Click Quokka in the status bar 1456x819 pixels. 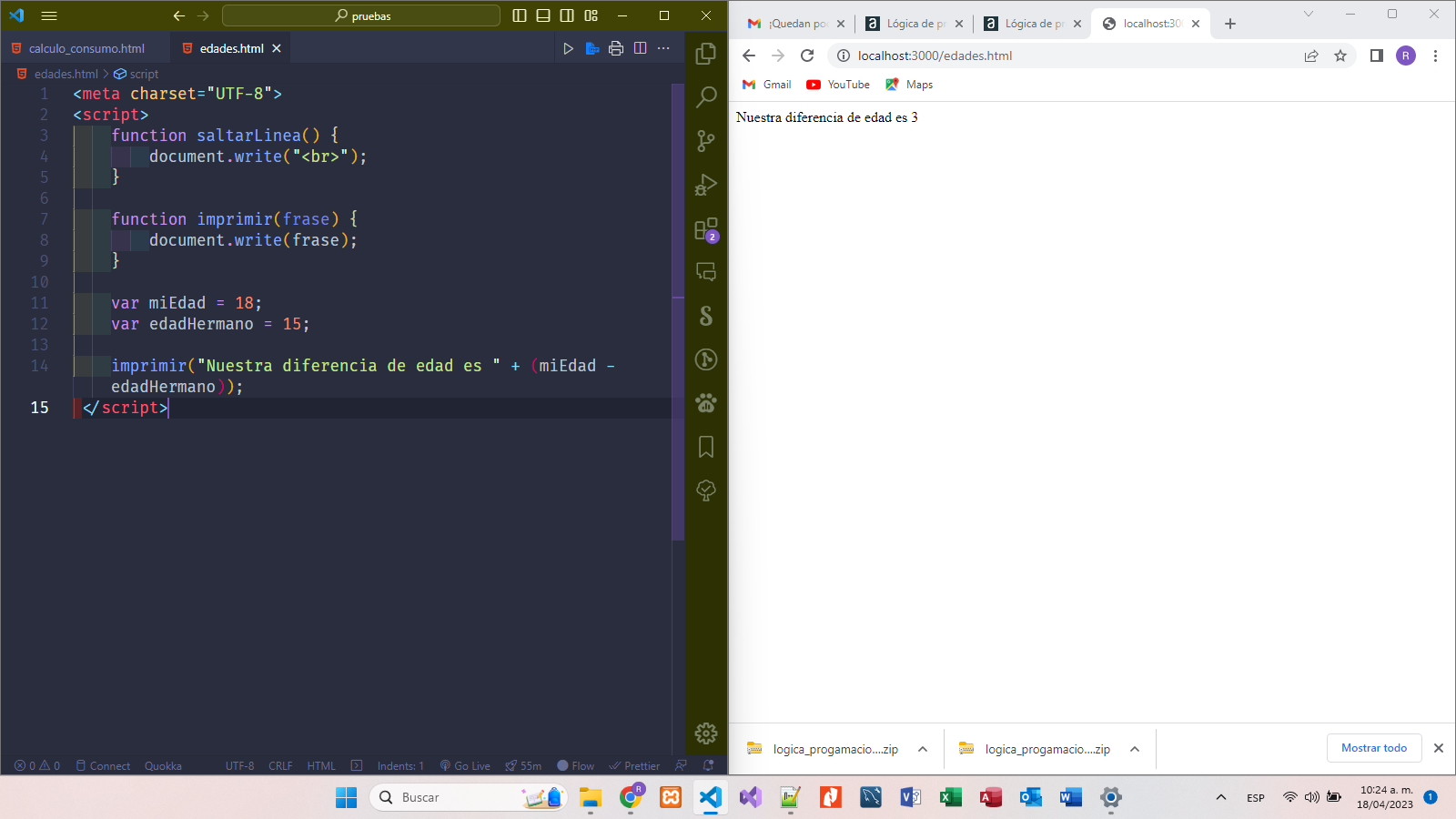pos(163,765)
